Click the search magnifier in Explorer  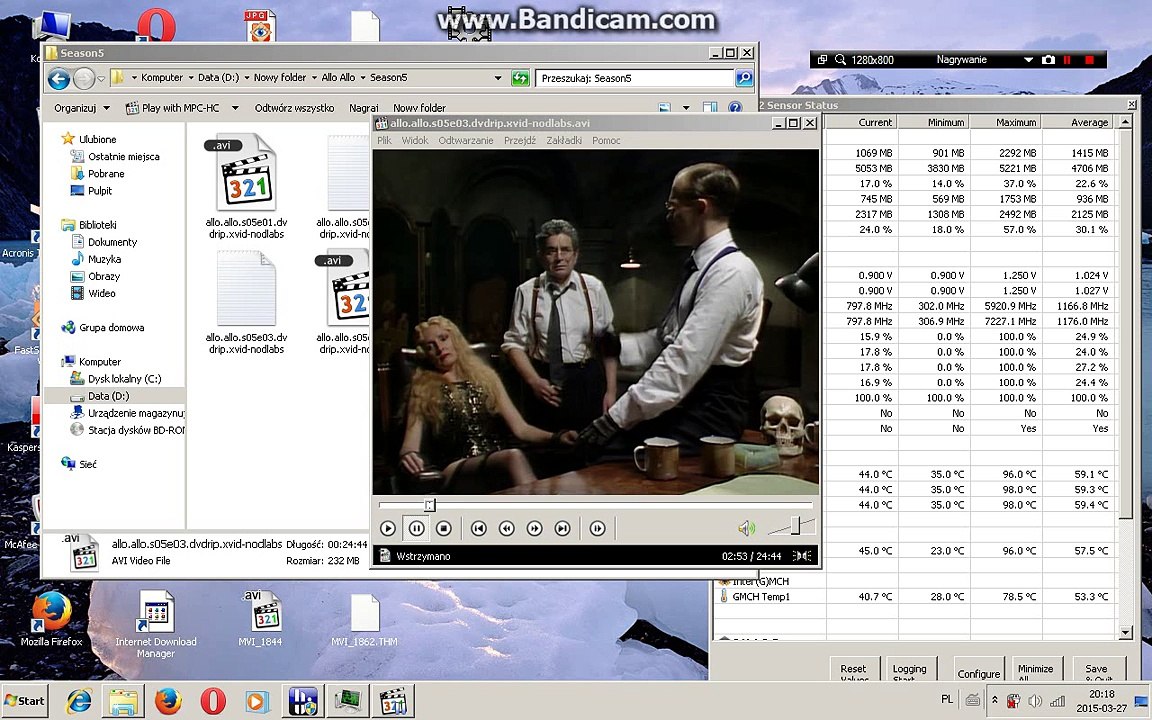coord(744,78)
